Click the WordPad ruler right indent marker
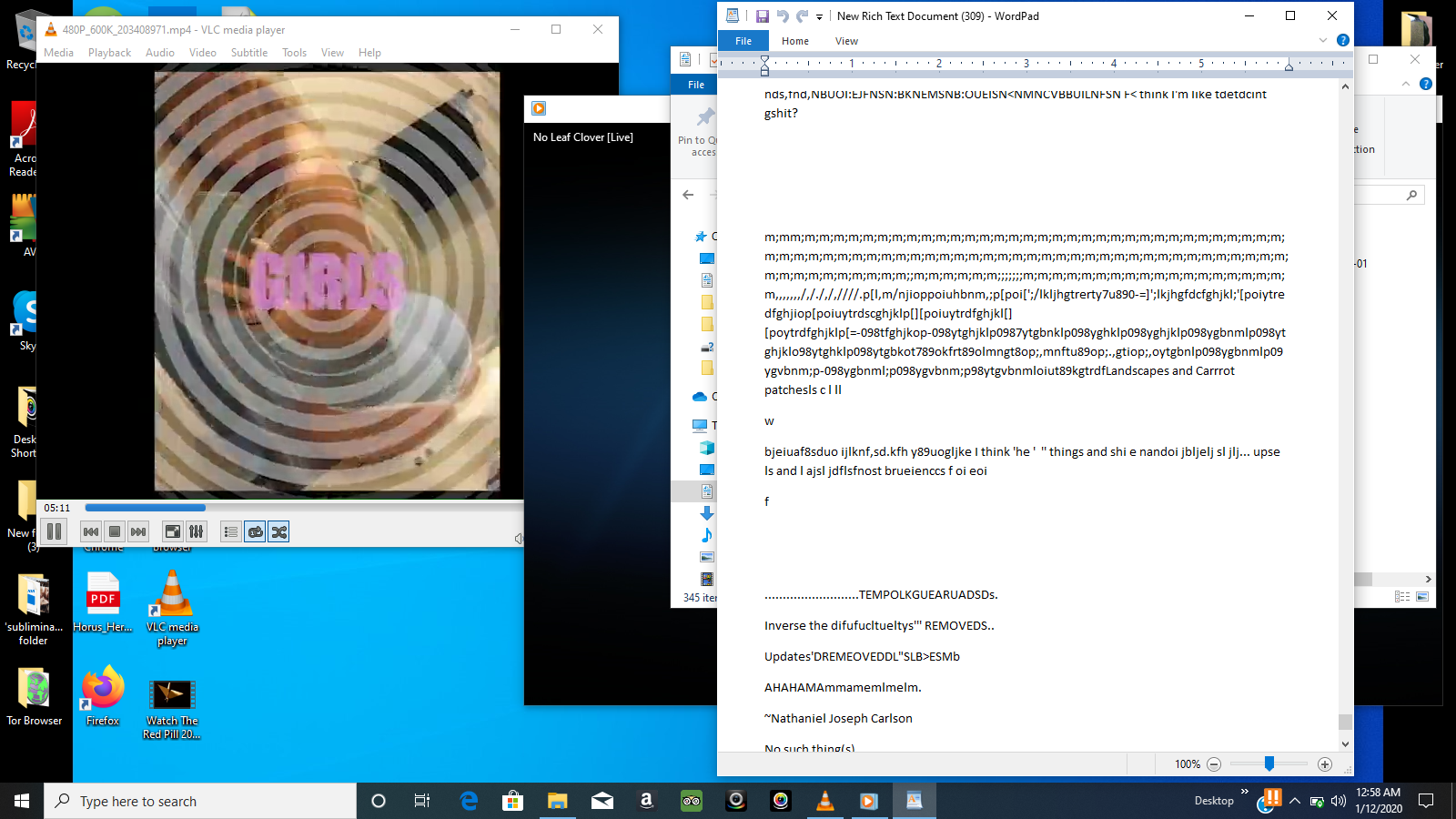This screenshot has width=1456, height=819. 1289,66
